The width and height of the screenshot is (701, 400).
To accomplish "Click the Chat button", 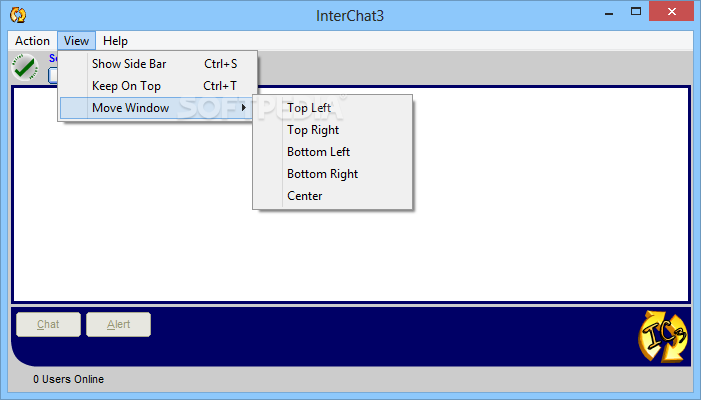I will [x=48, y=324].
